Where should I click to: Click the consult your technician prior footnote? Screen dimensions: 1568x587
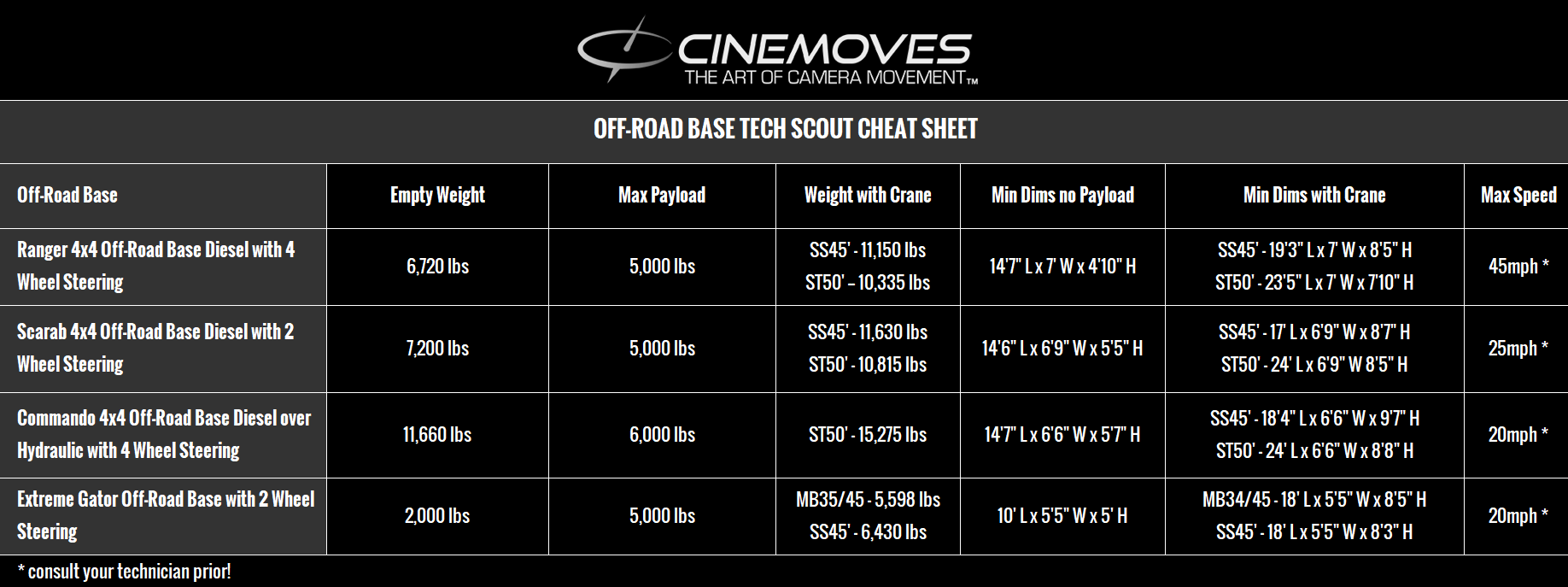coord(124,571)
